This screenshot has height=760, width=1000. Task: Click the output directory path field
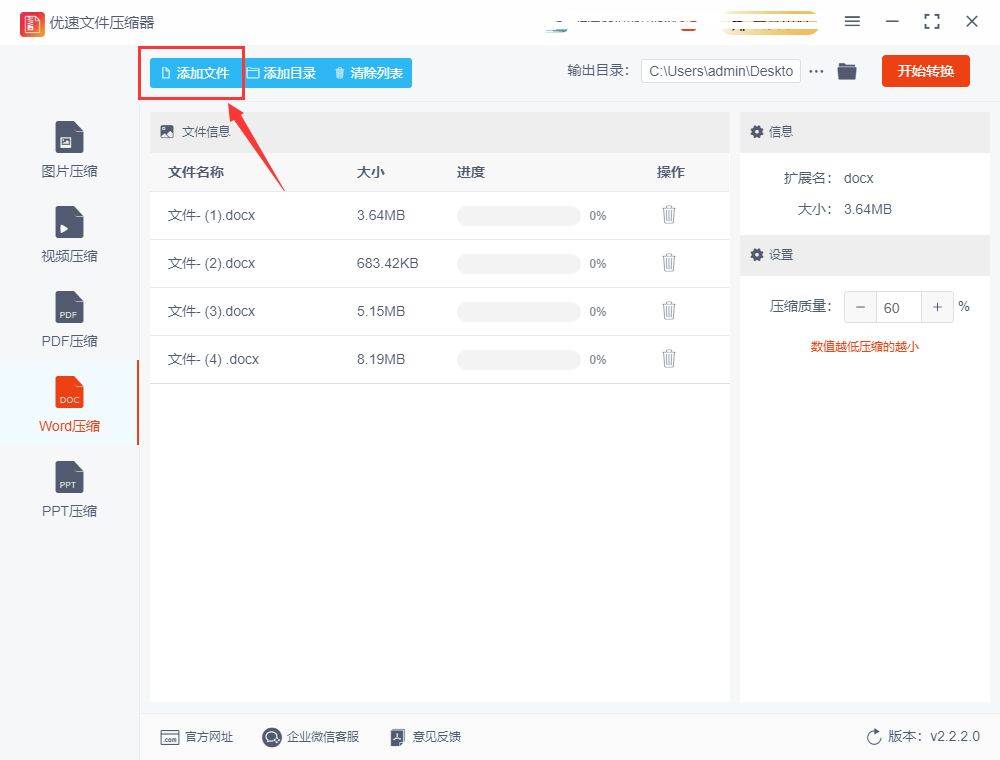[721, 71]
